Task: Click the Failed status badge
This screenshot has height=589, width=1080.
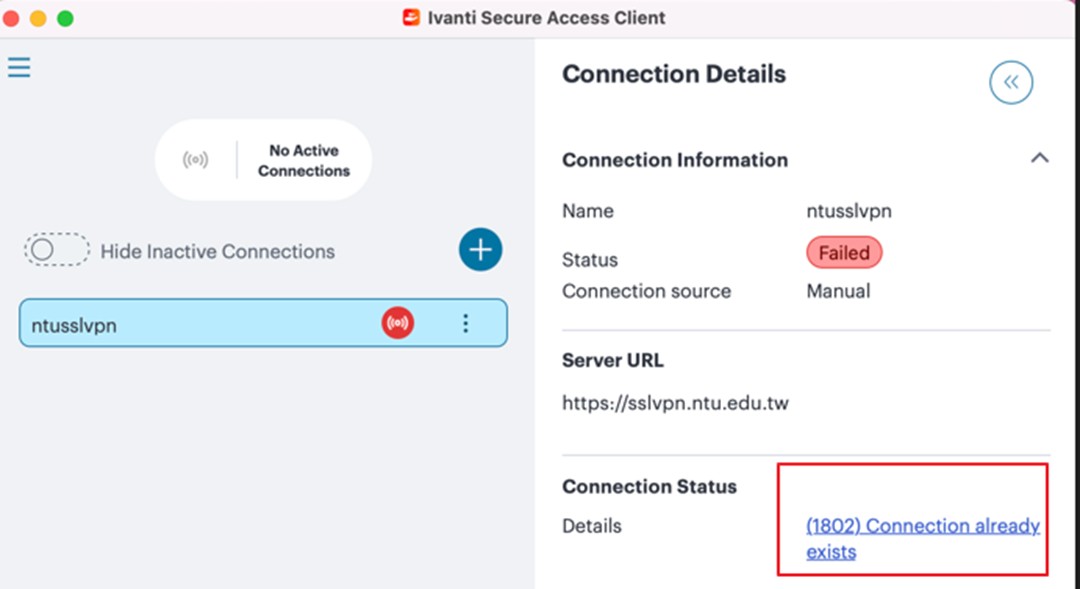Action: [844, 253]
